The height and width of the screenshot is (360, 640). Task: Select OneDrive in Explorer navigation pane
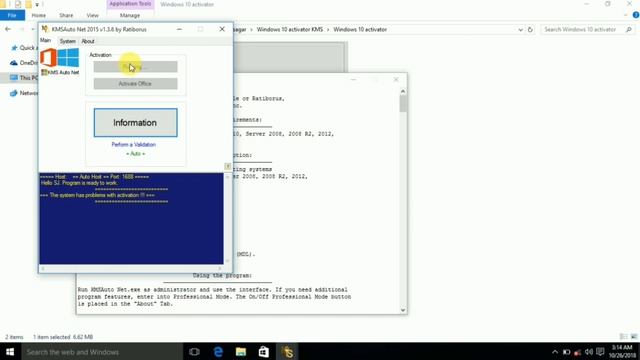(24, 63)
